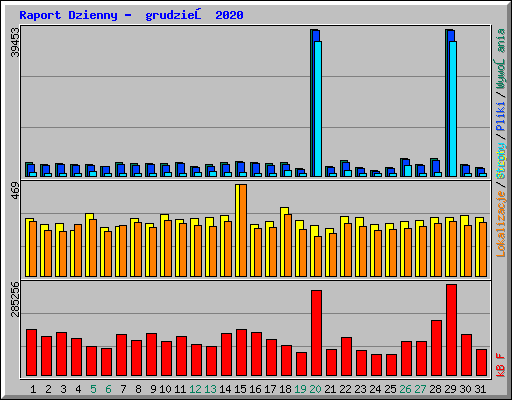This screenshot has height=400, width=512.
Task: Click day label 3 on the axis
Action: 63,389
